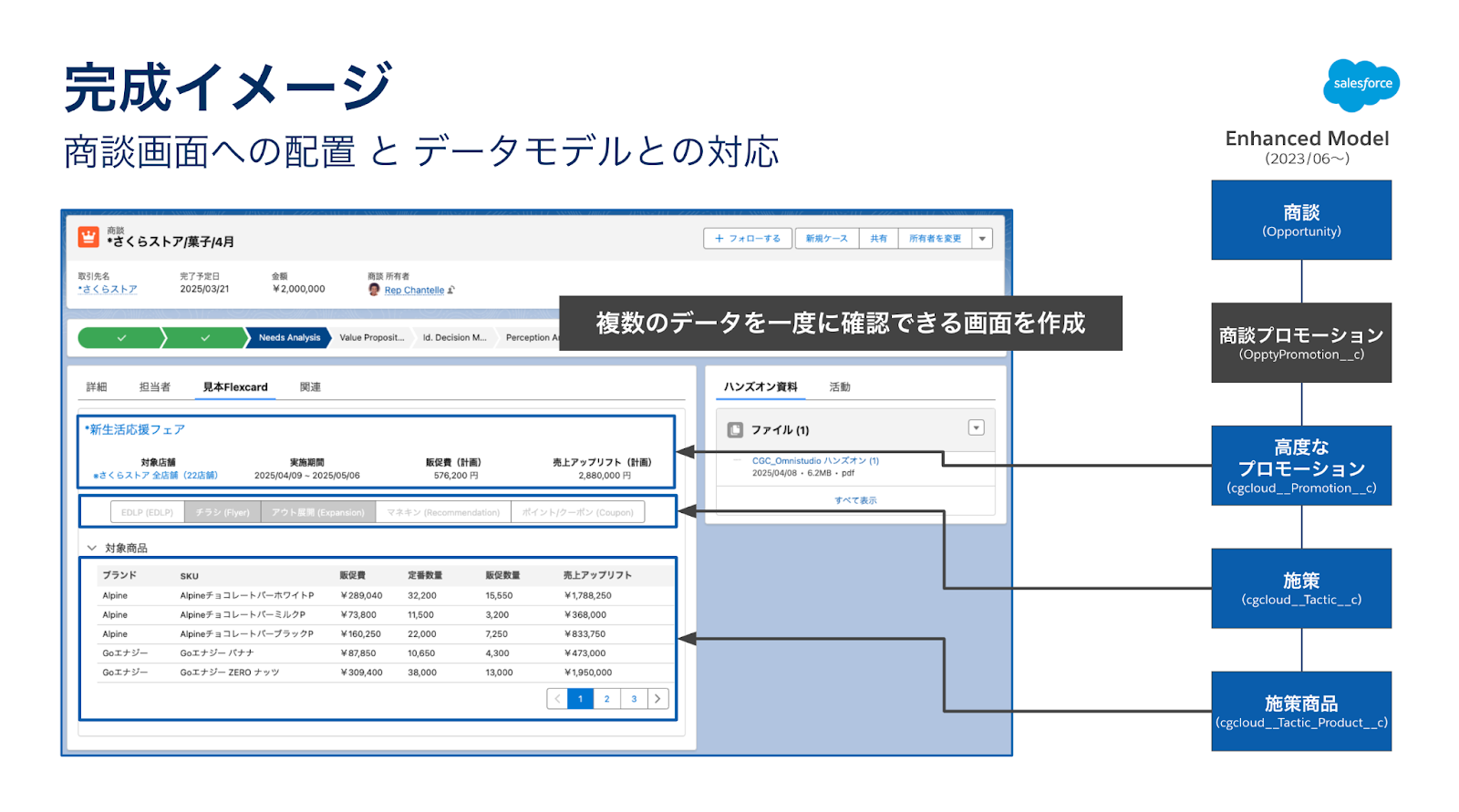Switch to the 担当者 tab
The width and height of the screenshot is (1459, 812).
[x=155, y=387]
